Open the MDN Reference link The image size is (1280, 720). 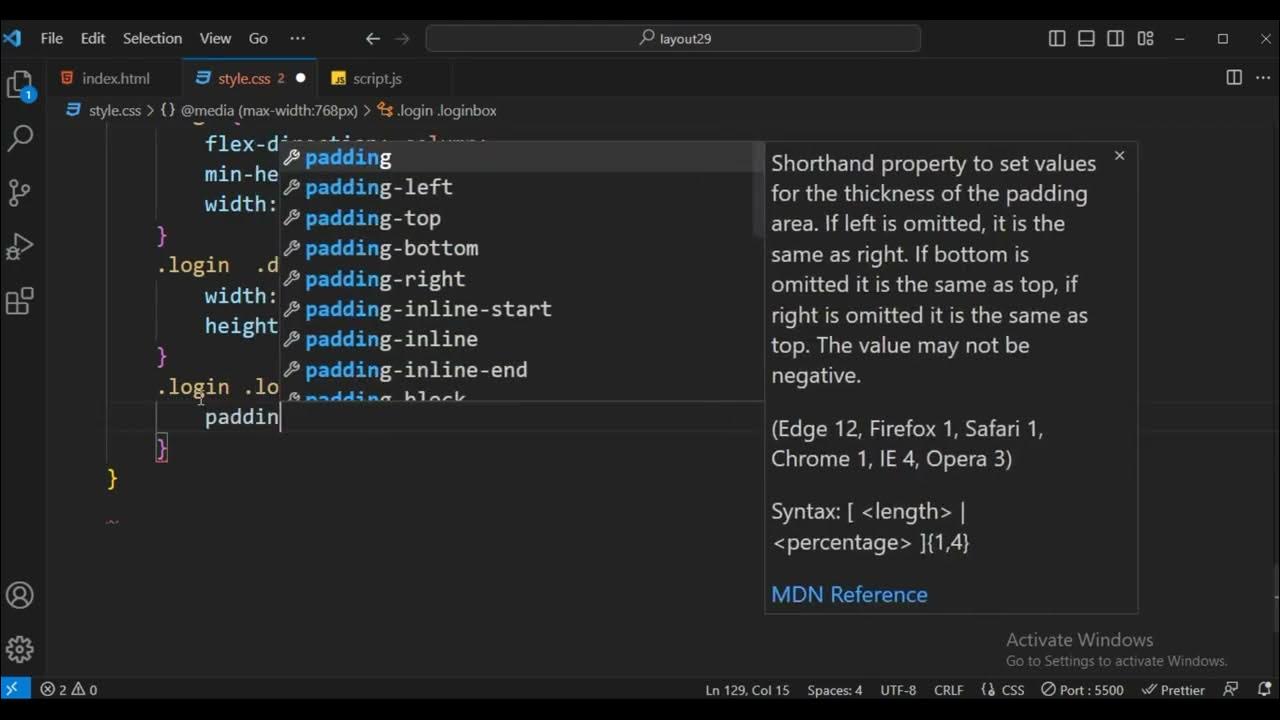click(x=849, y=594)
